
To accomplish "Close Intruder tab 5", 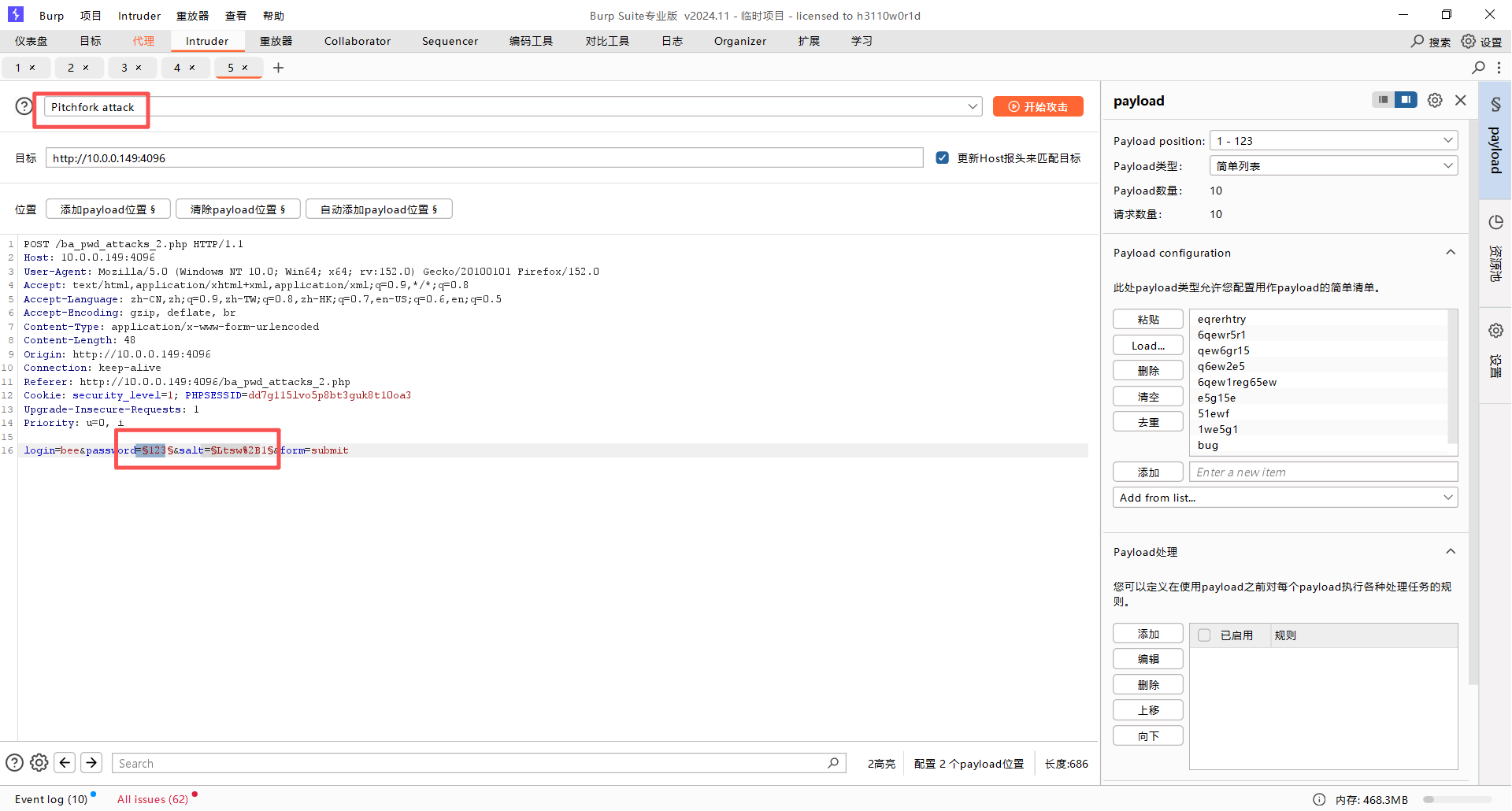I will 245,68.
